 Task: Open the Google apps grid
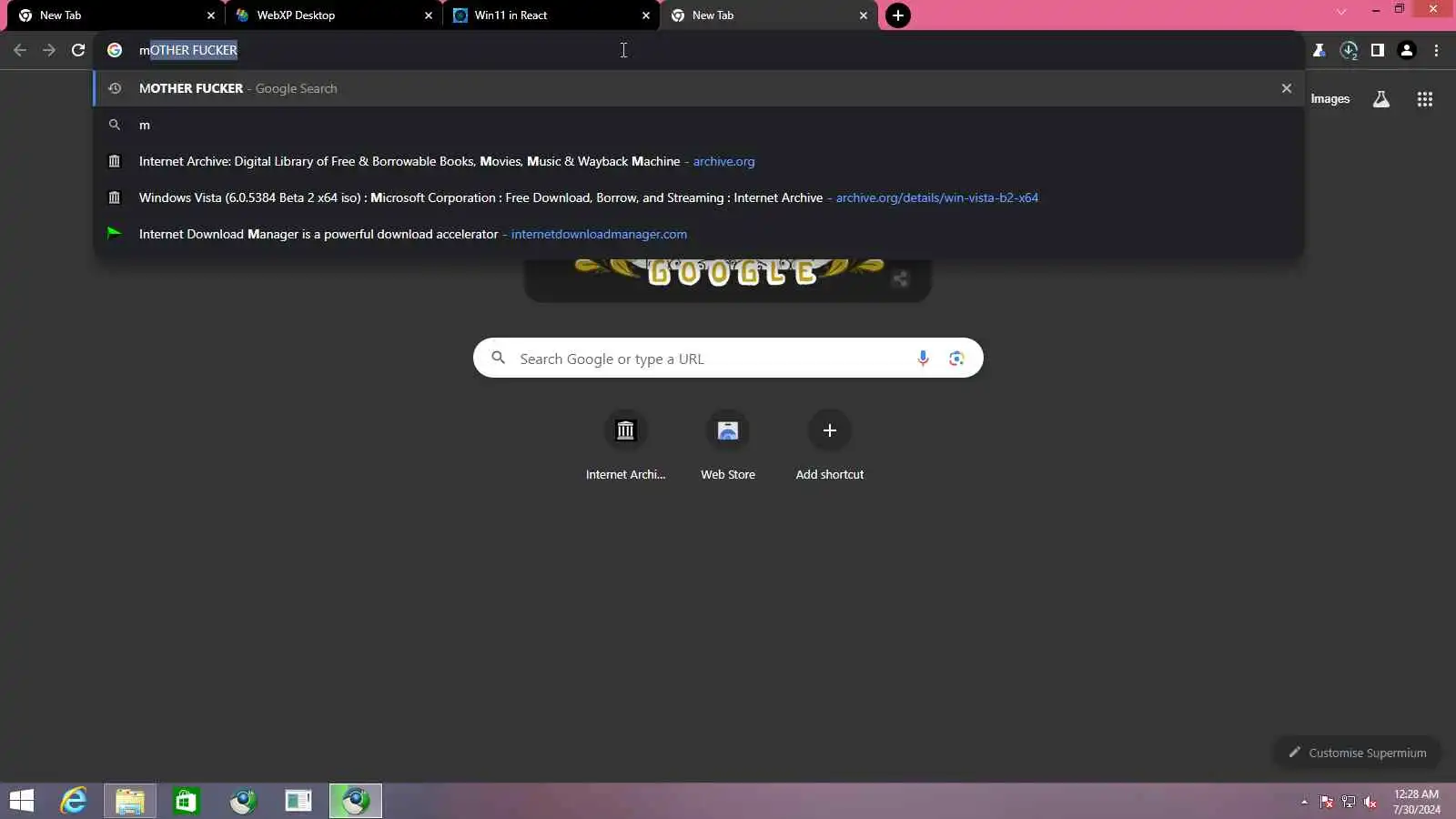click(1425, 99)
